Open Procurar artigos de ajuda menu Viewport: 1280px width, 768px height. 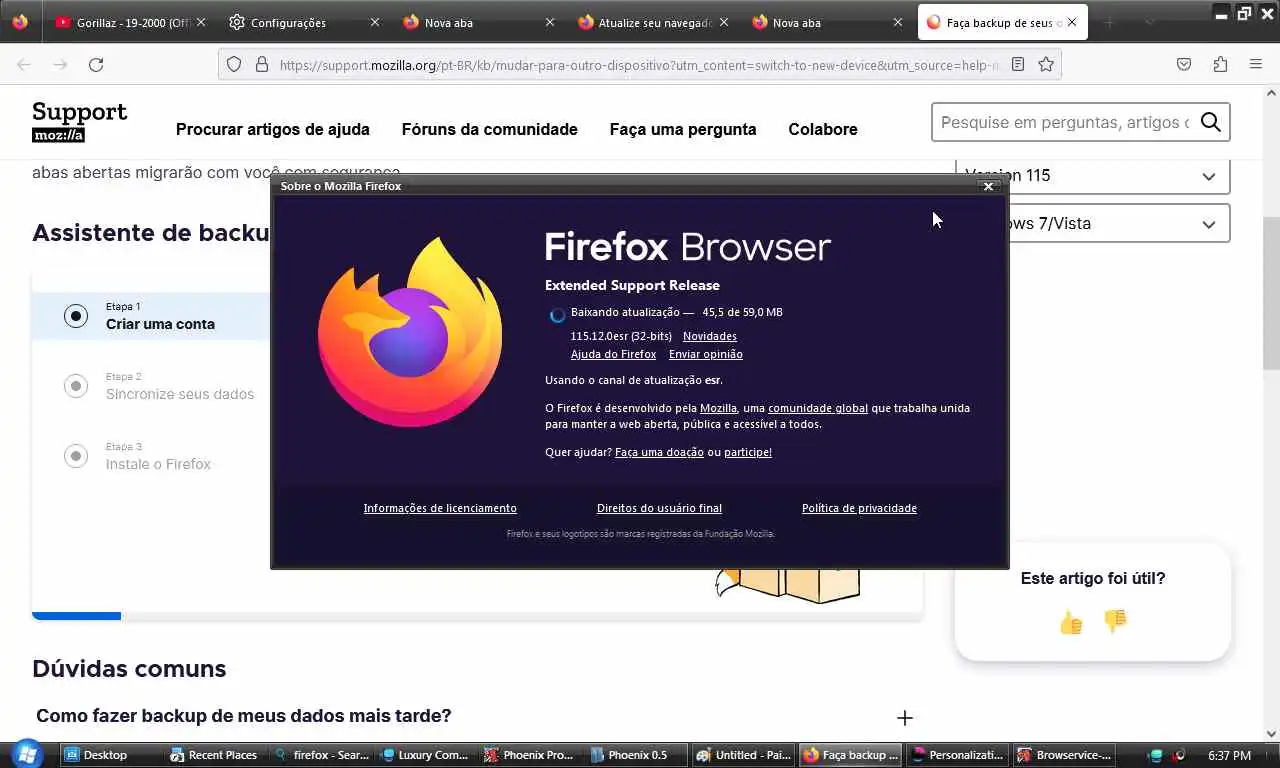(x=273, y=129)
